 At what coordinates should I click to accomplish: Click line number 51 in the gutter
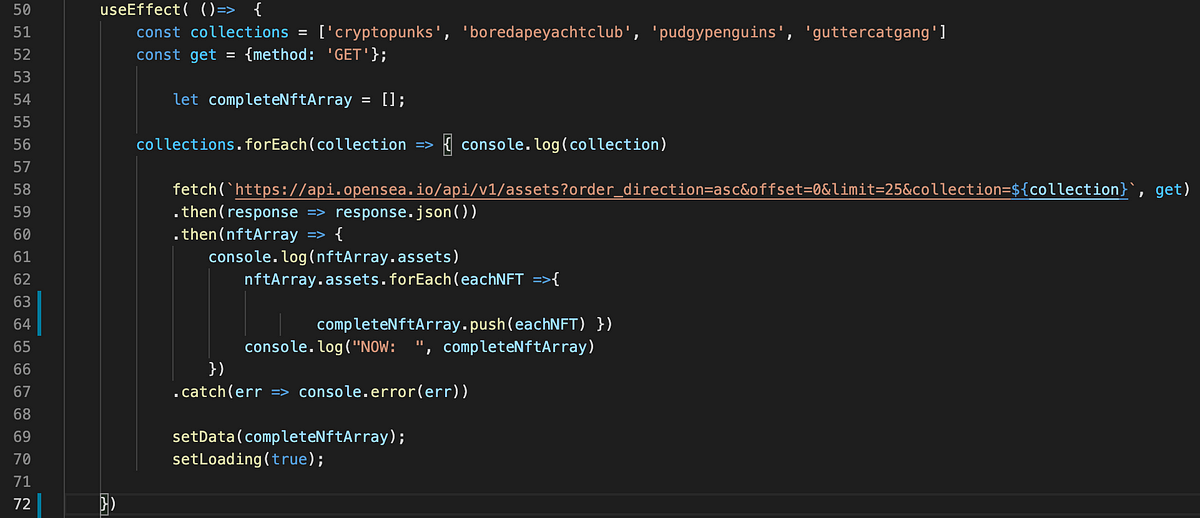(x=22, y=32)
